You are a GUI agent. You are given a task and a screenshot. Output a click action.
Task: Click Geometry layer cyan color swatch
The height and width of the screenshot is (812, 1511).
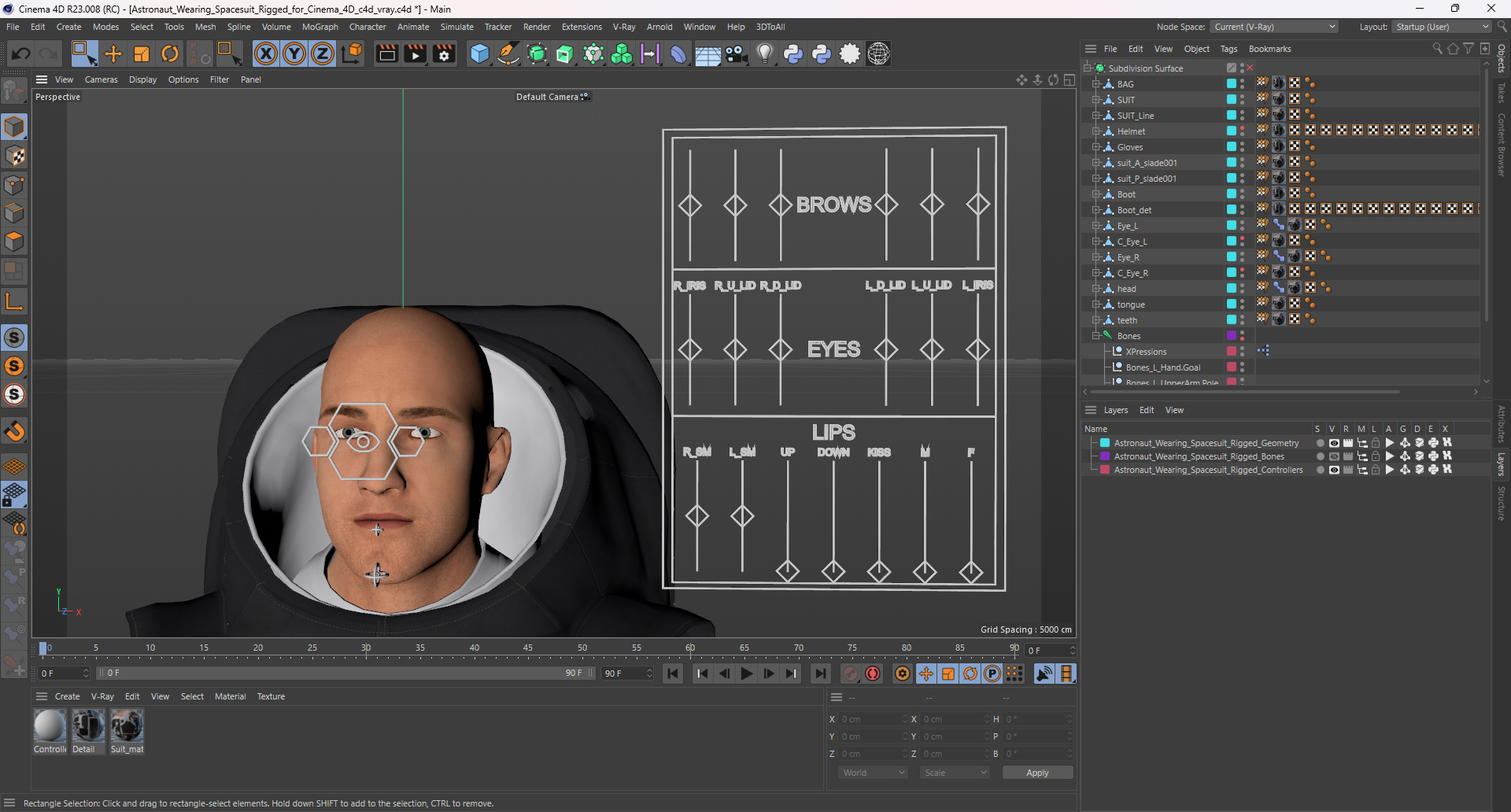pos(1105,443)
